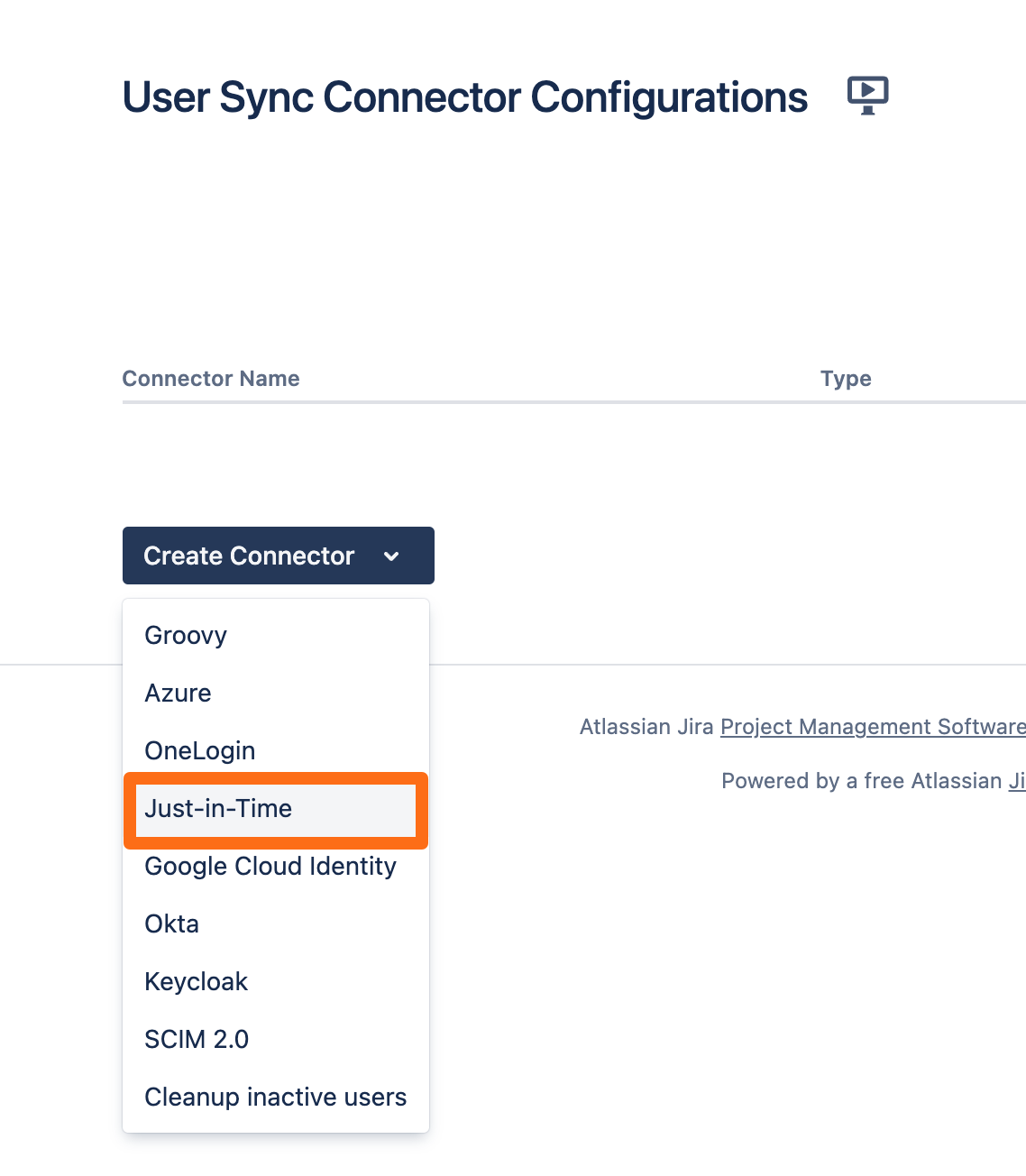
Task: Select Okta from the dropdown
Action: 172,924
